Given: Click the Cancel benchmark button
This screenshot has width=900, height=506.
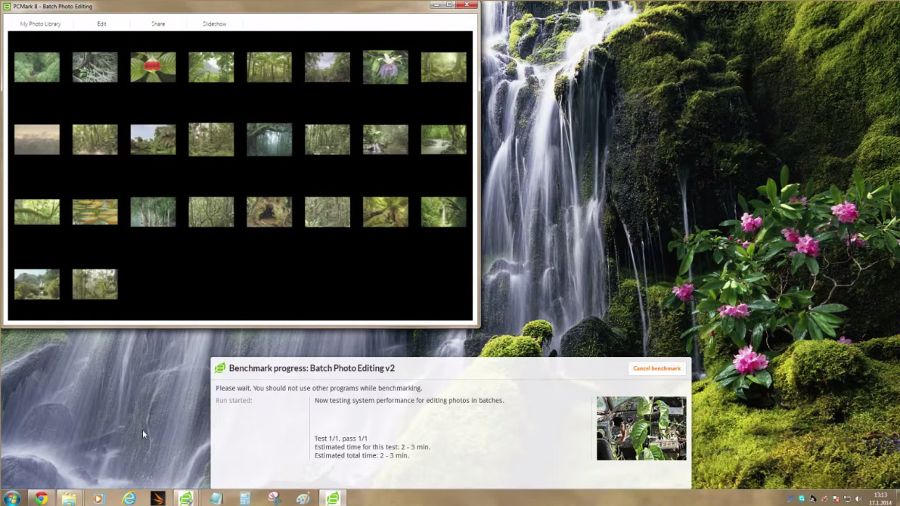Looking at the screenshot, I should click(657, 368).
